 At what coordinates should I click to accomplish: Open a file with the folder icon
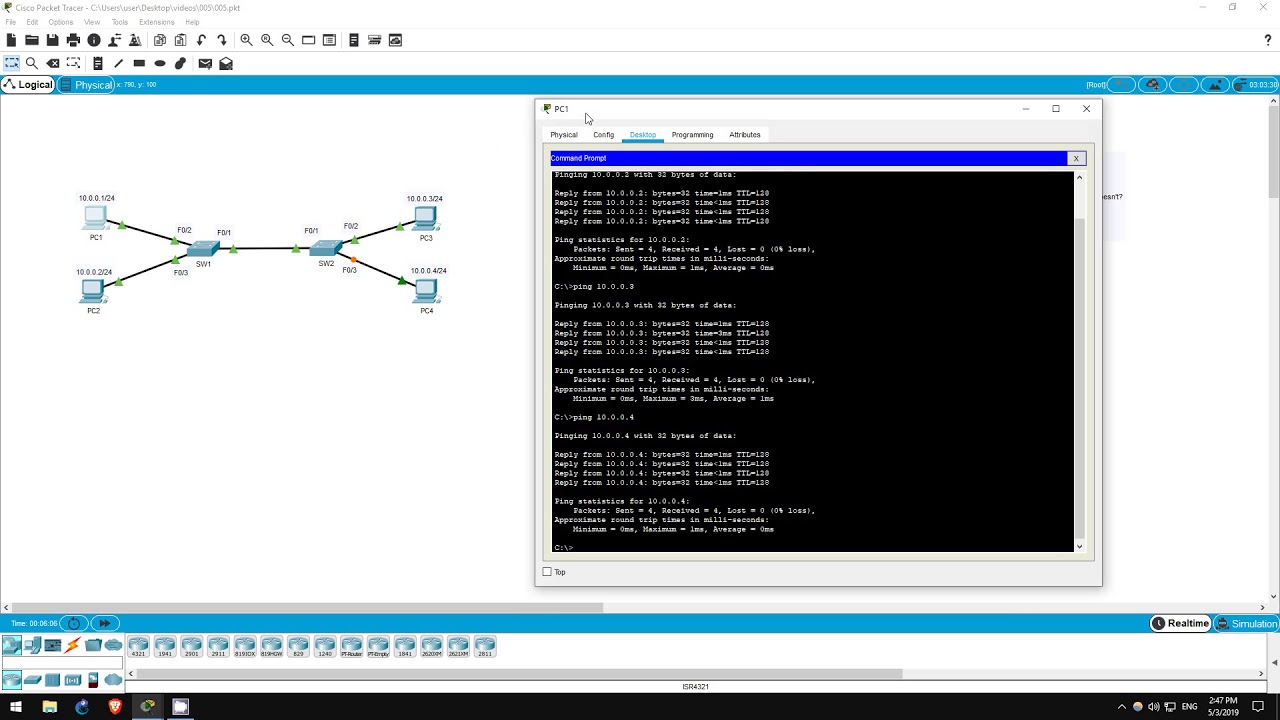click(31, 40)
